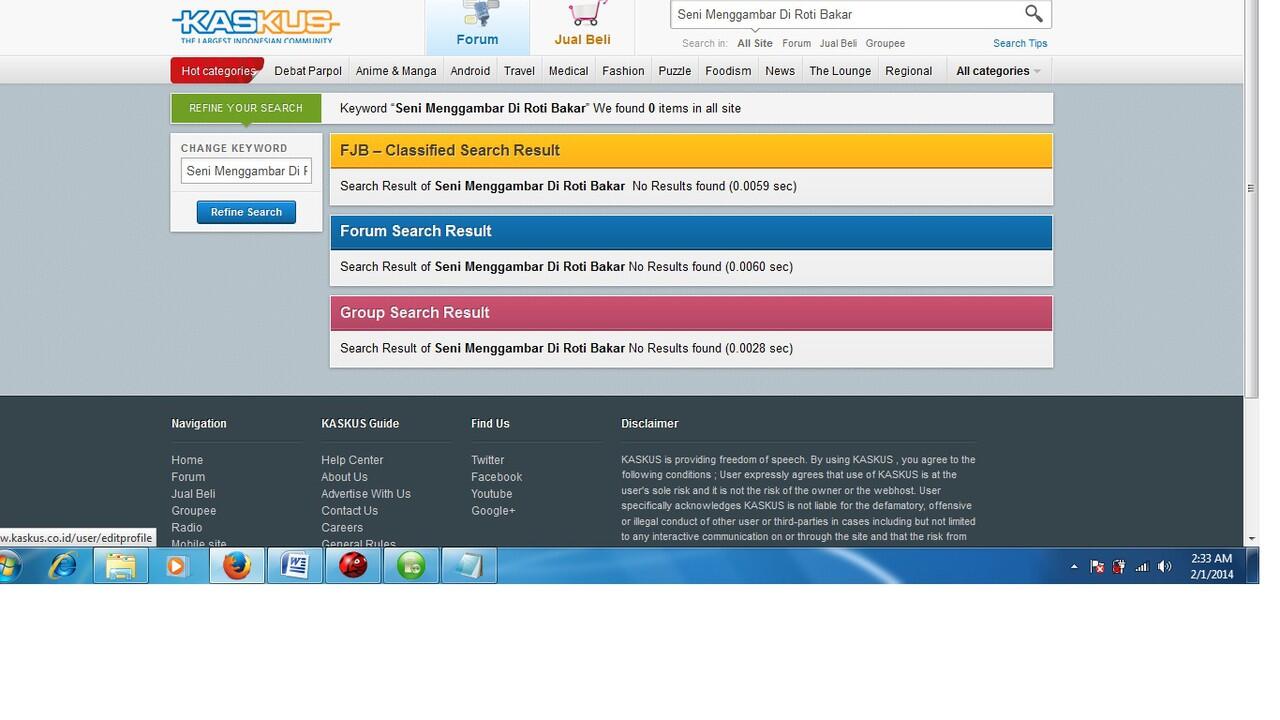Click the Action Center flag tray icon
1280x720 pixels.
click(x=1097, y=567)
